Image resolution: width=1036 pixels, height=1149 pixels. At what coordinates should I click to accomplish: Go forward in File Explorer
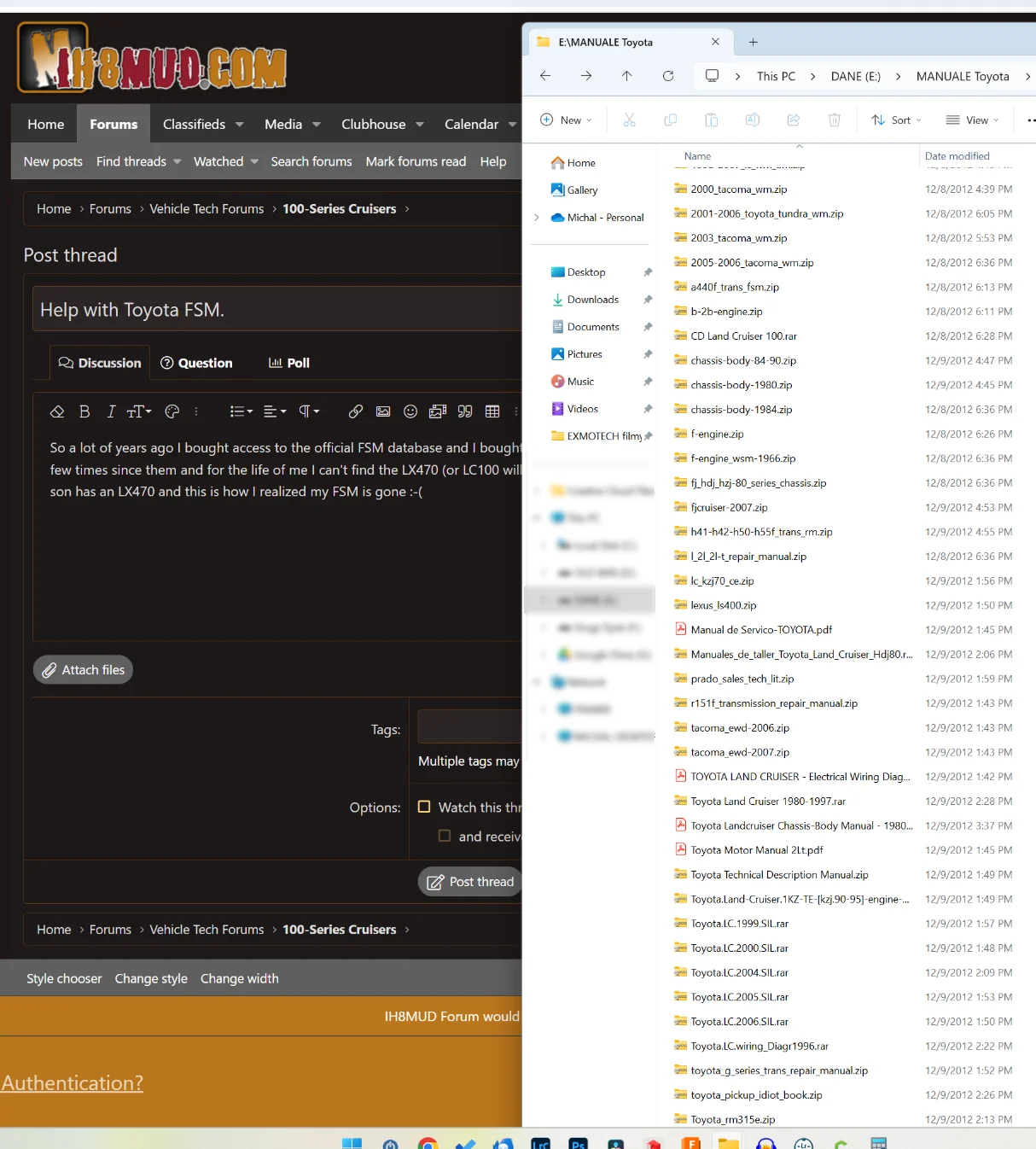tap(586, 76)
